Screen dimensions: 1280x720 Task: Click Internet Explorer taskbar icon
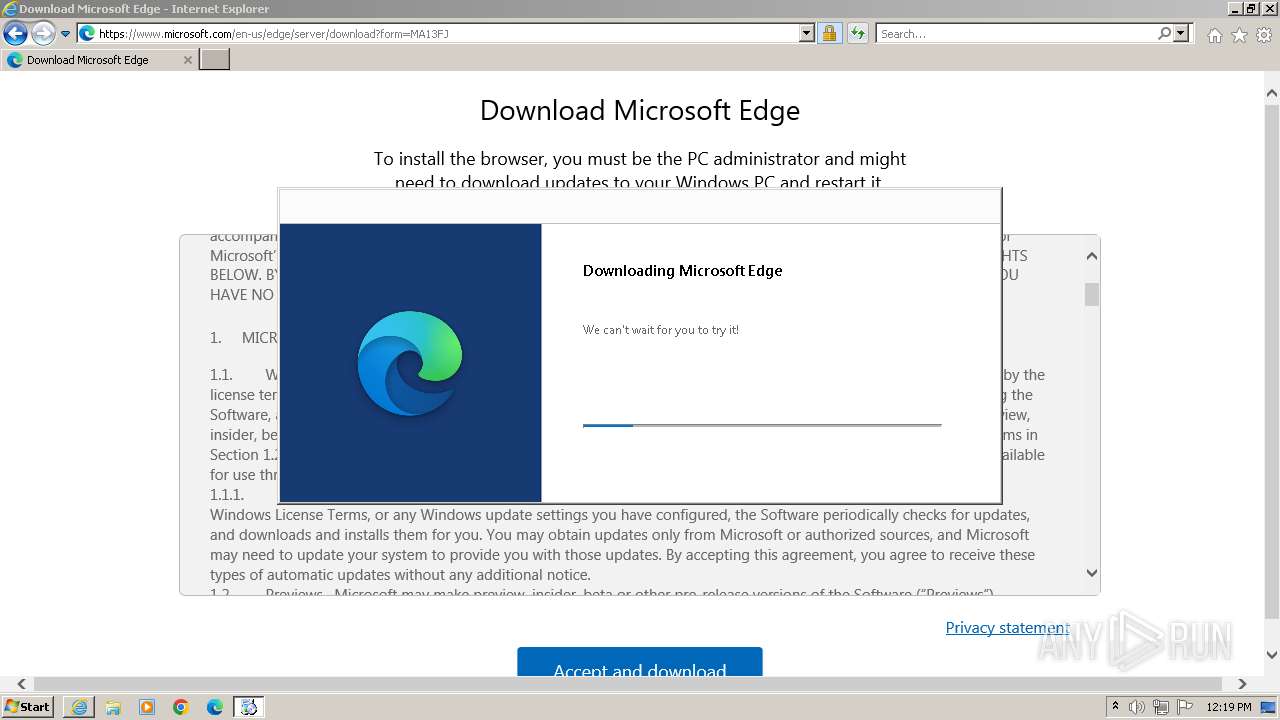click(x=79, y=707)
